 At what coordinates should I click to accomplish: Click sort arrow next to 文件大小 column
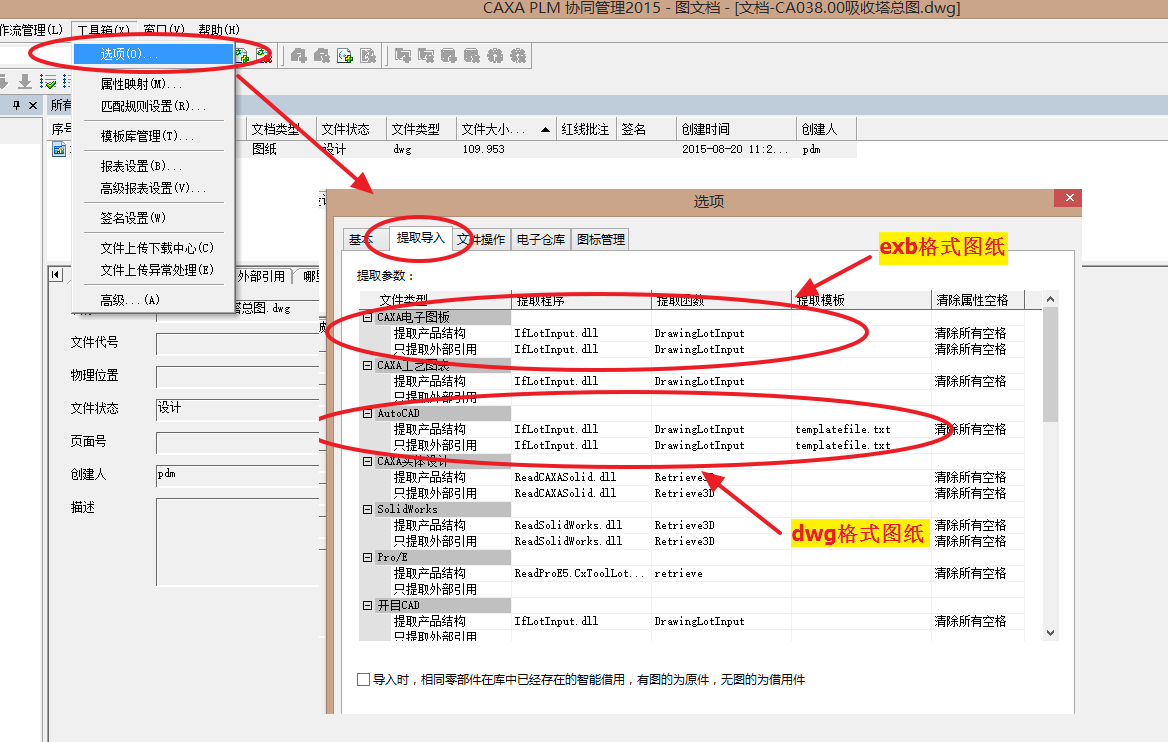point(545,130)
